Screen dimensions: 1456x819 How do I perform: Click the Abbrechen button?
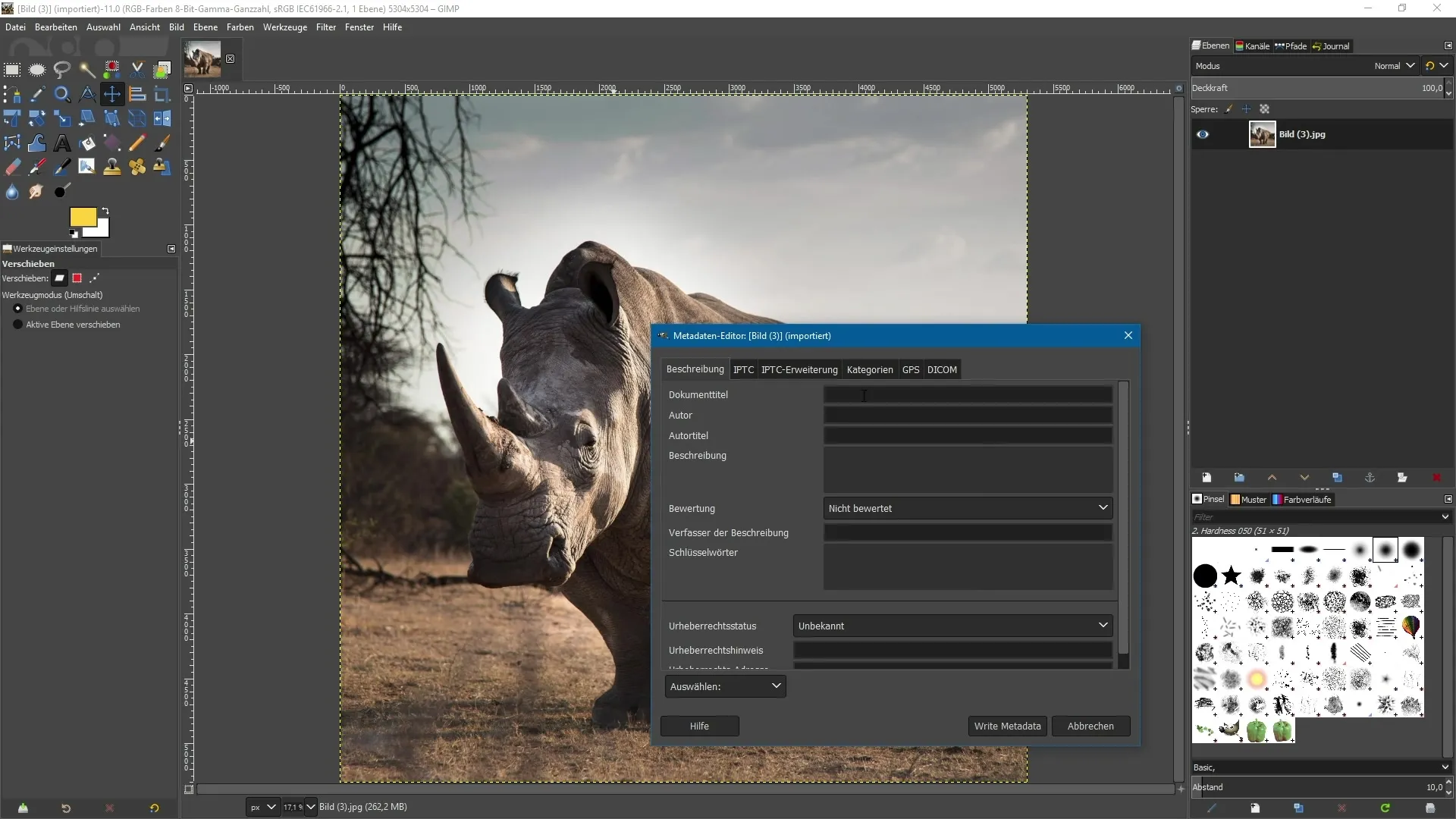click(x=1090, y=726)
